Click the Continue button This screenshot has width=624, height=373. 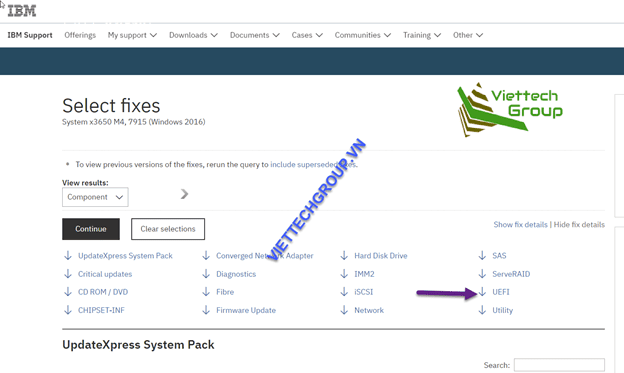pyautogui.click(x=91, y=229)
